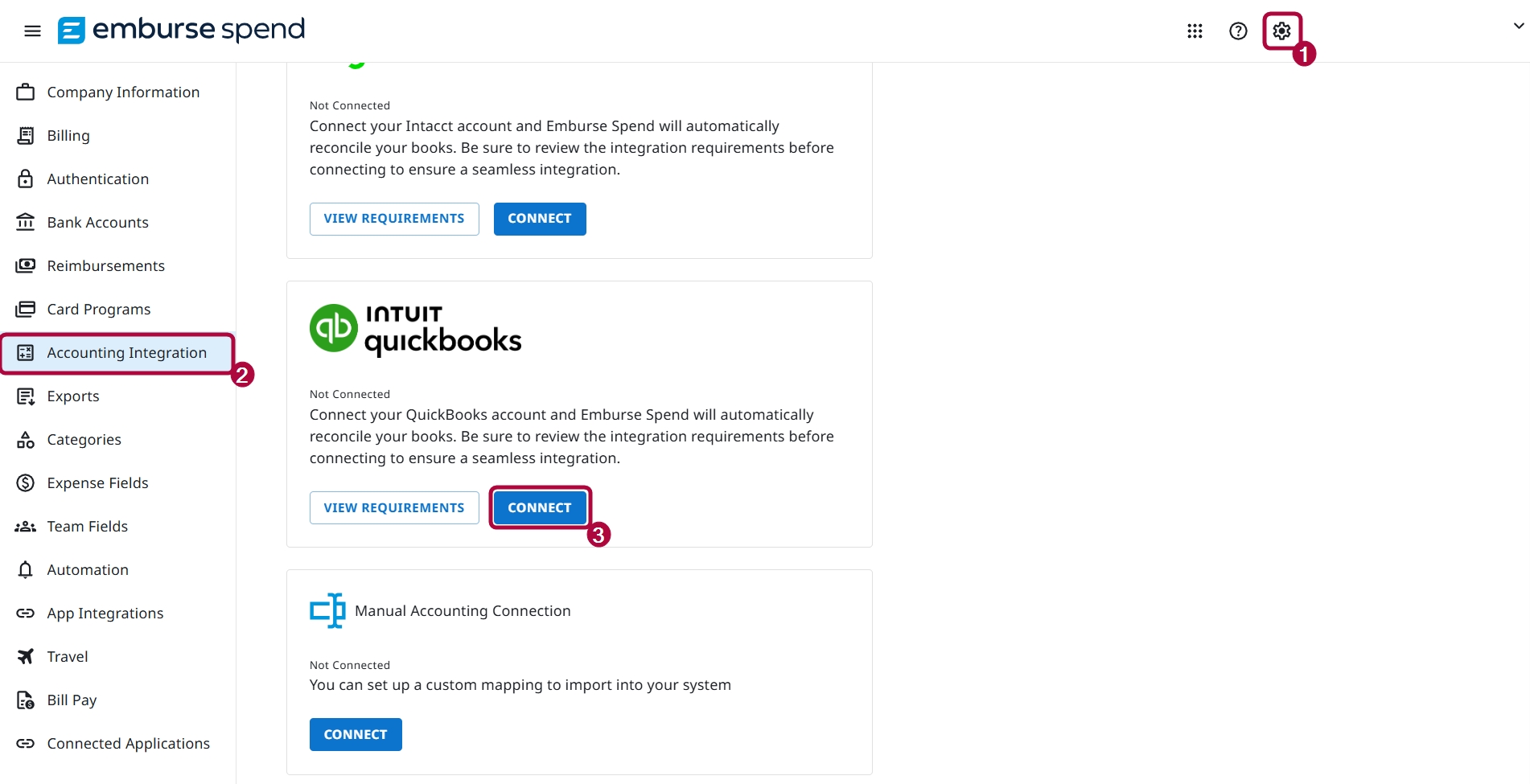View Intacct integration requirements
Screen dimensions: 1530x784
(x=394, y=219)
